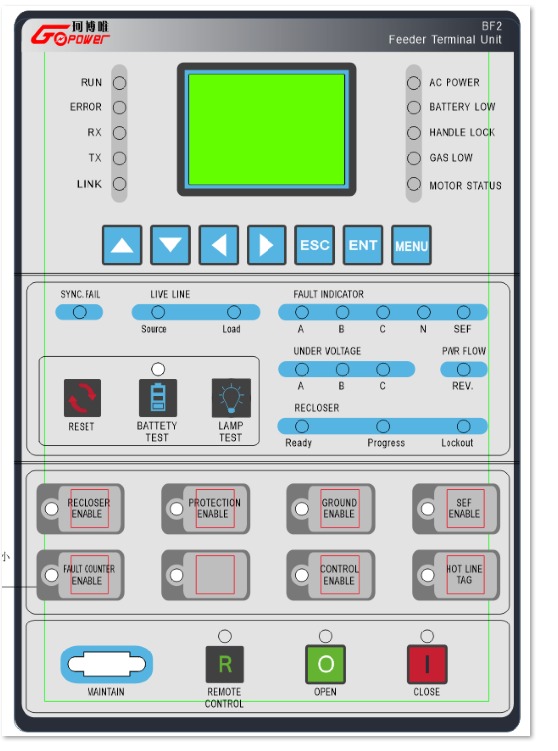Switch on SEF ENABLE
Viewport: 558px width, 751px height.
(x=456, y=509)
